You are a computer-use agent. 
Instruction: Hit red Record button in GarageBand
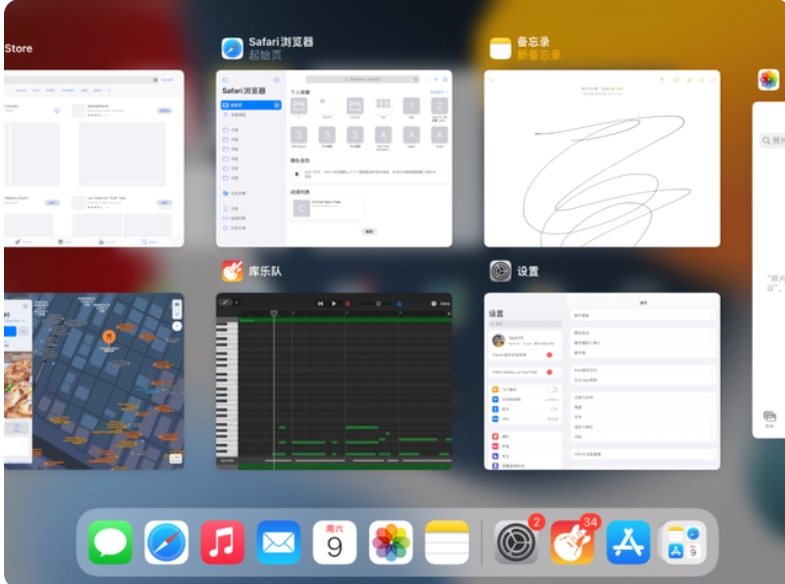(x=347, y=303)
